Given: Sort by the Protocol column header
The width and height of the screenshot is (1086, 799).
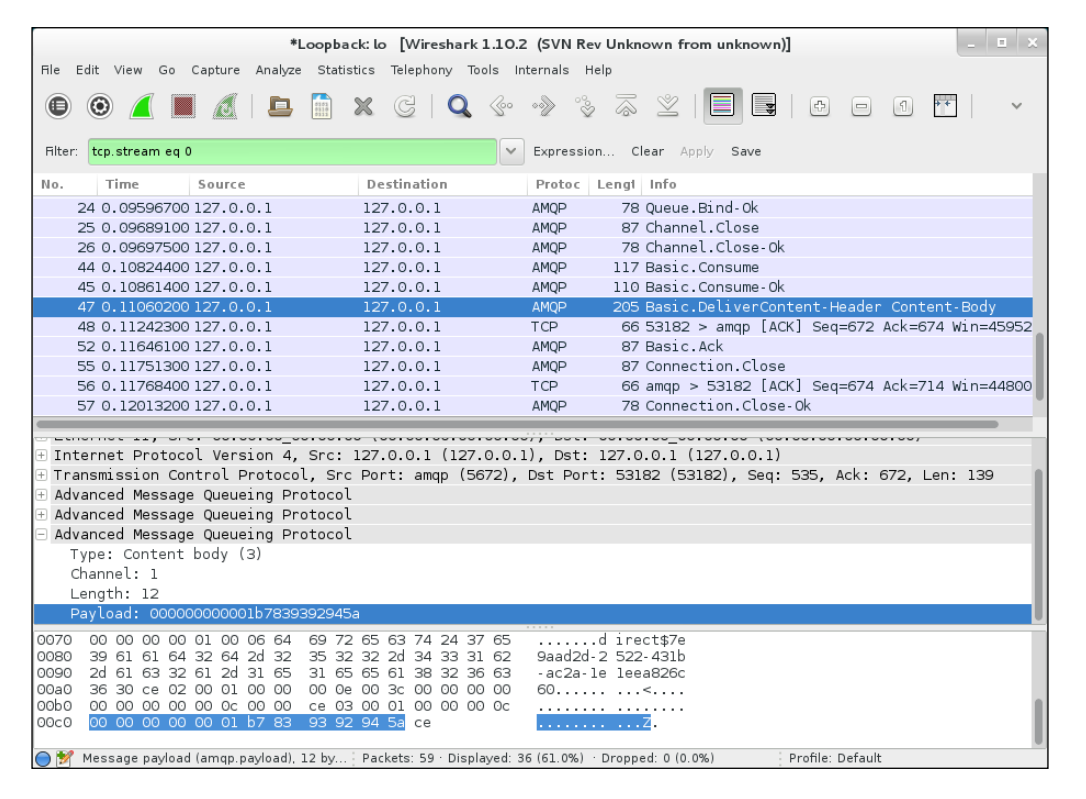Looking at the screenshot, I should (x=558, y=184).
